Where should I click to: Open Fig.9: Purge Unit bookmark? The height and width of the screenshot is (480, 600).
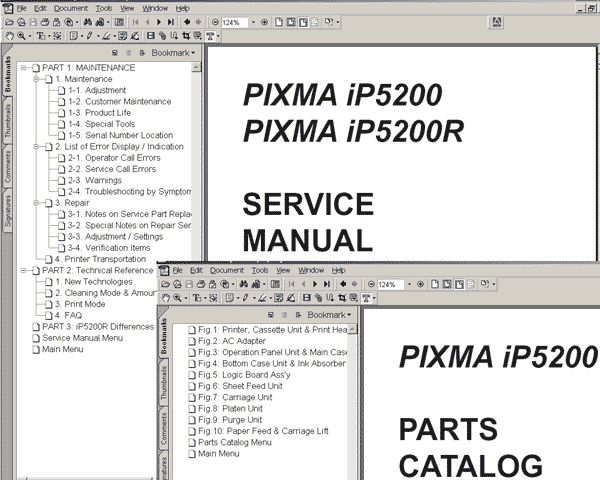(x=230, y=420)
